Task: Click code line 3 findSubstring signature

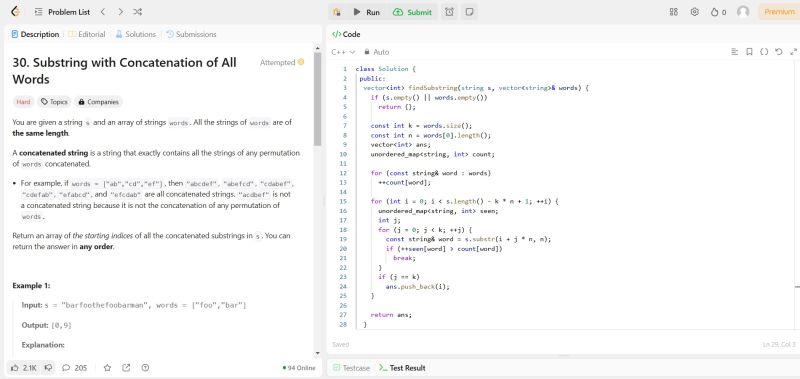Action: click(x=476, y=88)
